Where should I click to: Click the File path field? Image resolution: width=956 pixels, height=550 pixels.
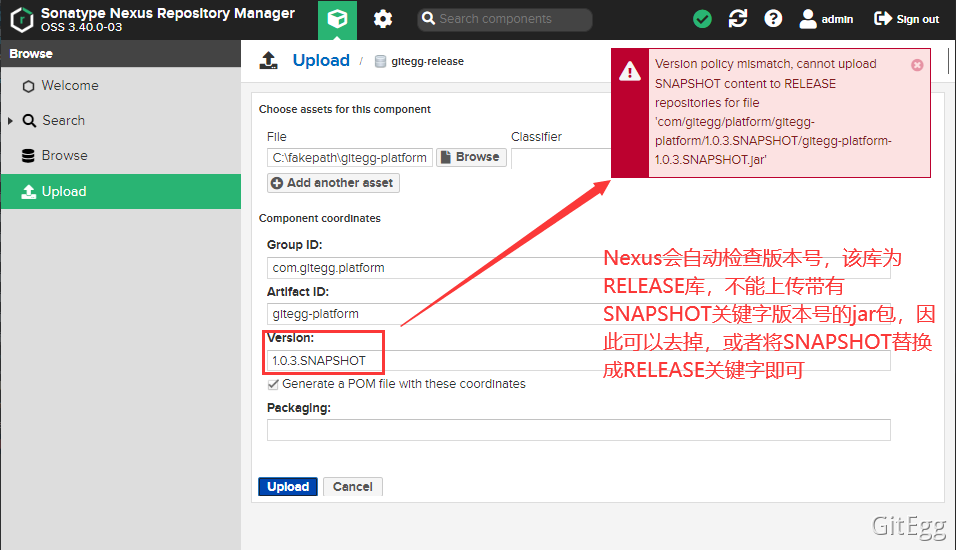pyautogui.click(x=350, y=157)
